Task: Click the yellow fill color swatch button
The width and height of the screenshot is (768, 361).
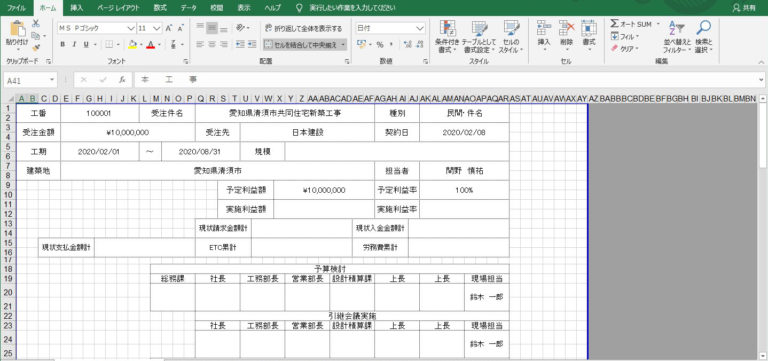Action: tap(132, 45)
